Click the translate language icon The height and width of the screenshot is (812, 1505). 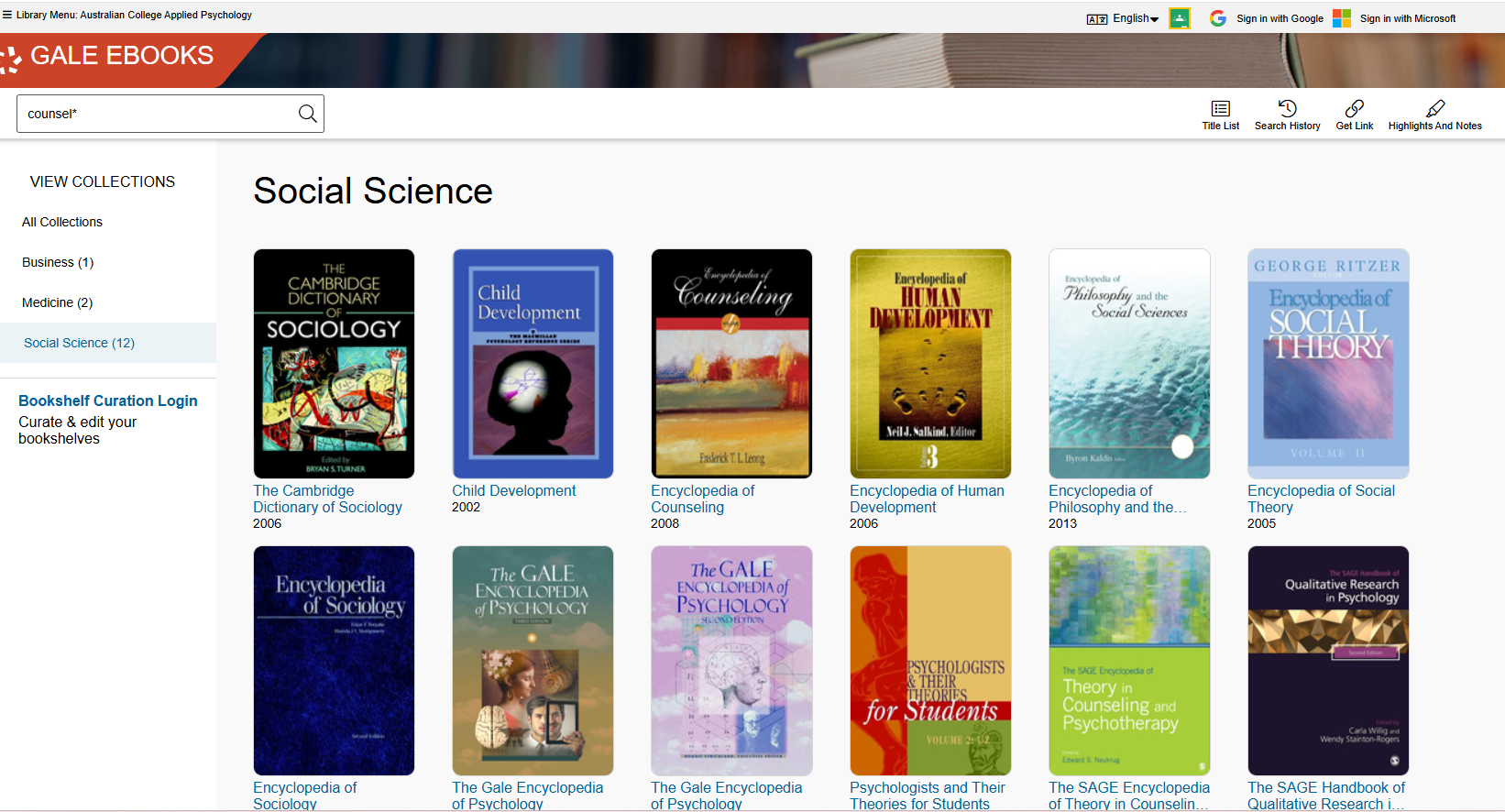[x=1097, y=19]
